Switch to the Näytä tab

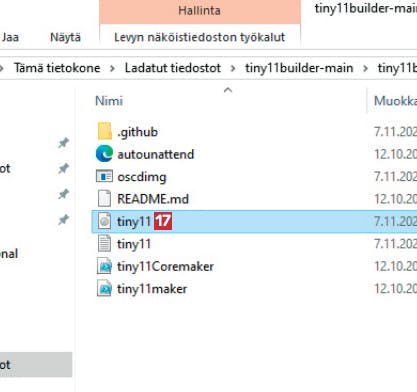click(65, 37)
